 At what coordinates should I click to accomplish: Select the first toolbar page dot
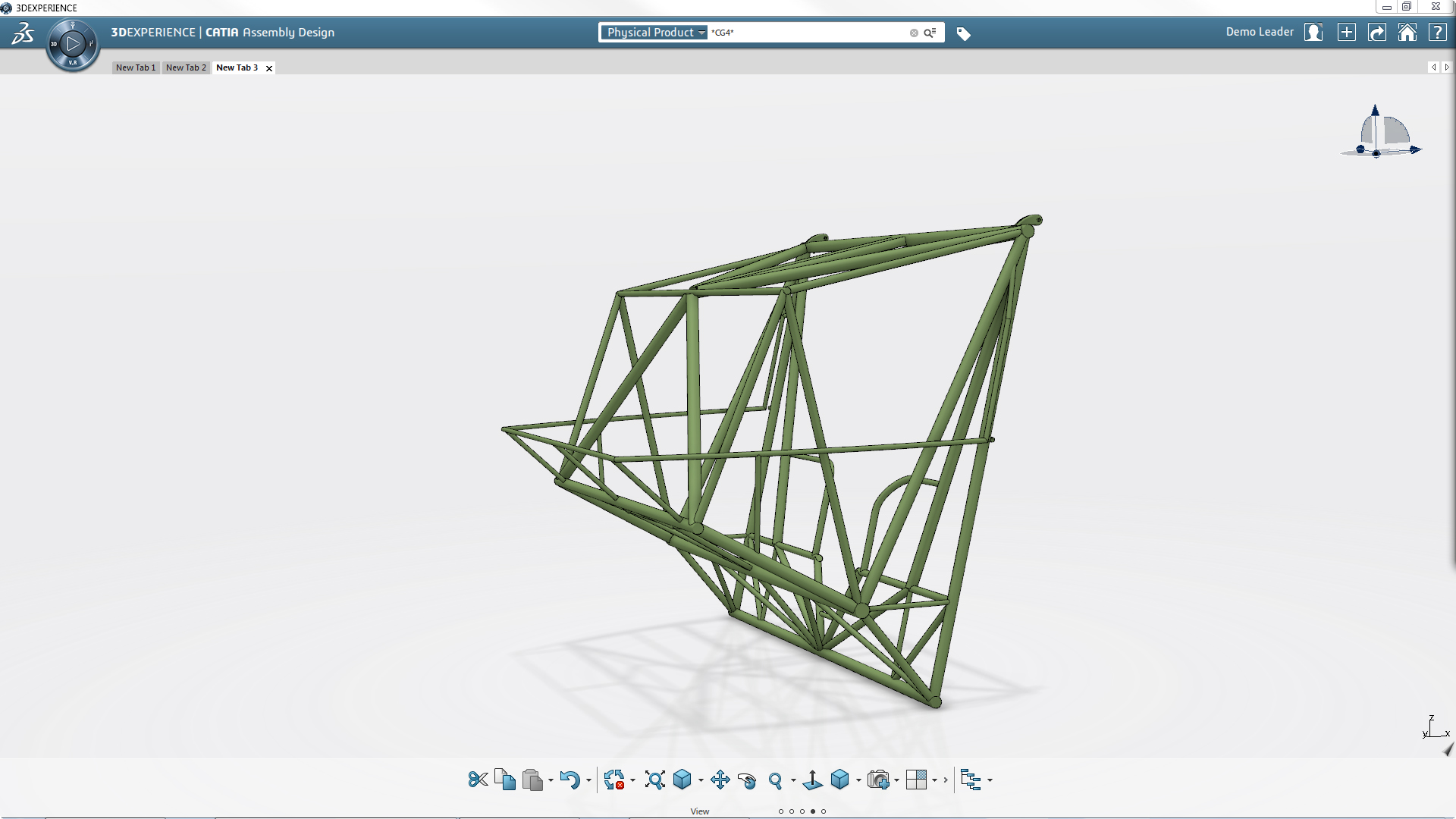pyautogui.click(x=781, y=811)
